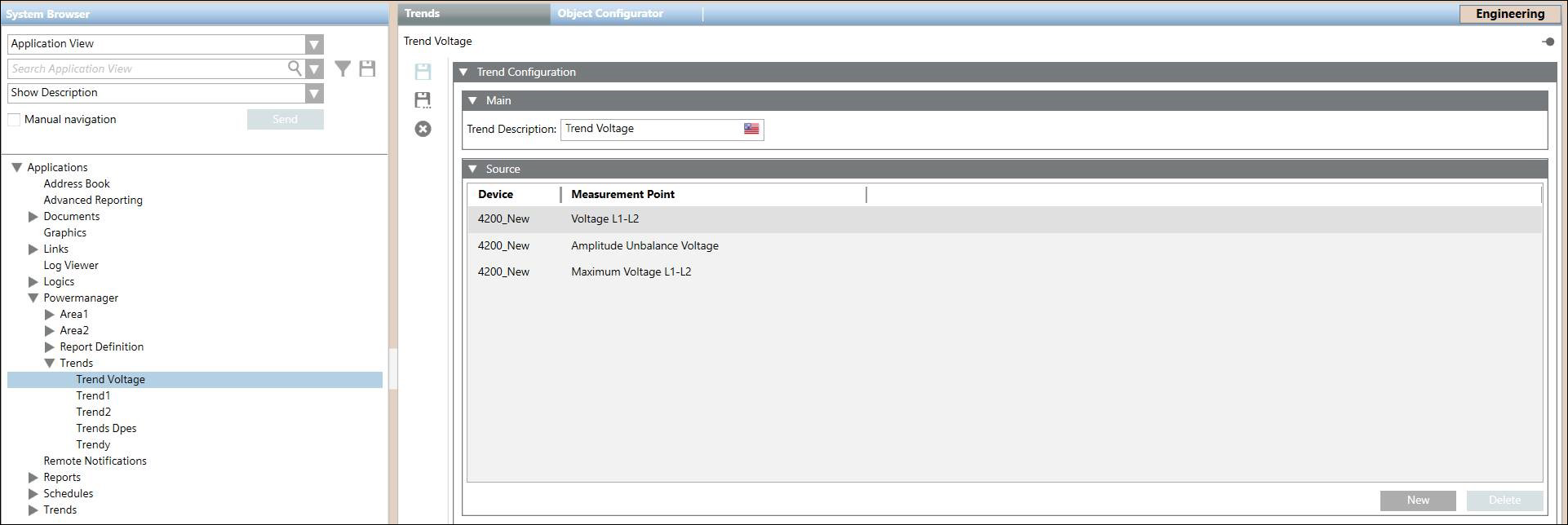The height and width of the screenshot is (525, 1568).
Task: Click the Save icon in the Trends toolbar
Action: 423,72
